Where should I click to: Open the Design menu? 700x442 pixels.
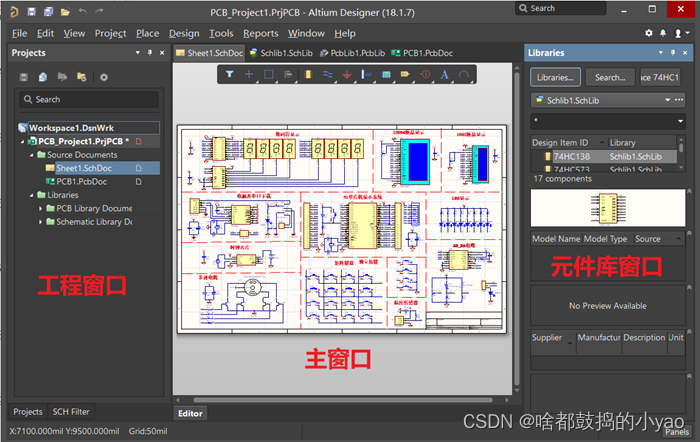pyautogui.click(x=184, y=33)
